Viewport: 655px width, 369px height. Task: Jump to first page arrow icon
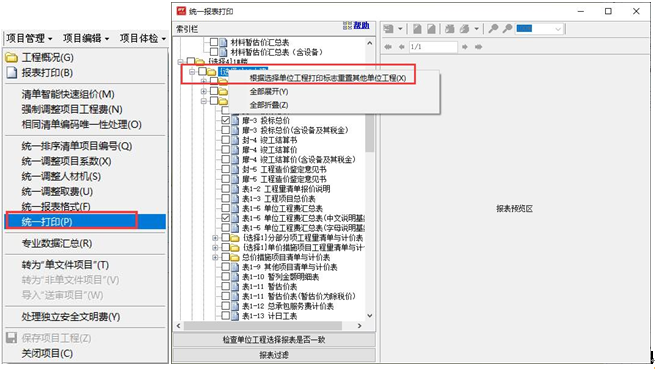(x=388, y=47)
